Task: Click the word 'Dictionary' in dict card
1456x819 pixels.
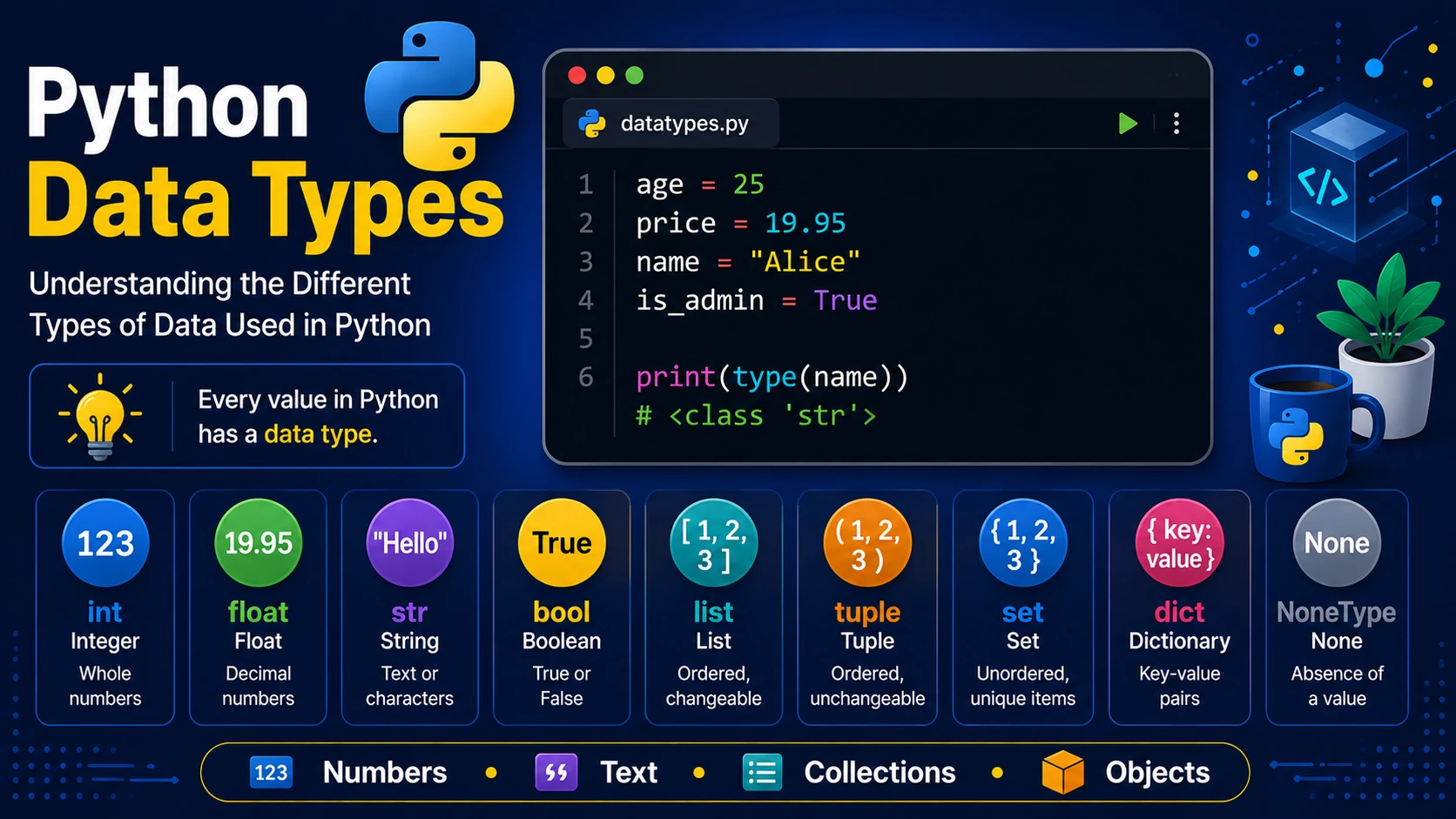Action: [1180, 641]
